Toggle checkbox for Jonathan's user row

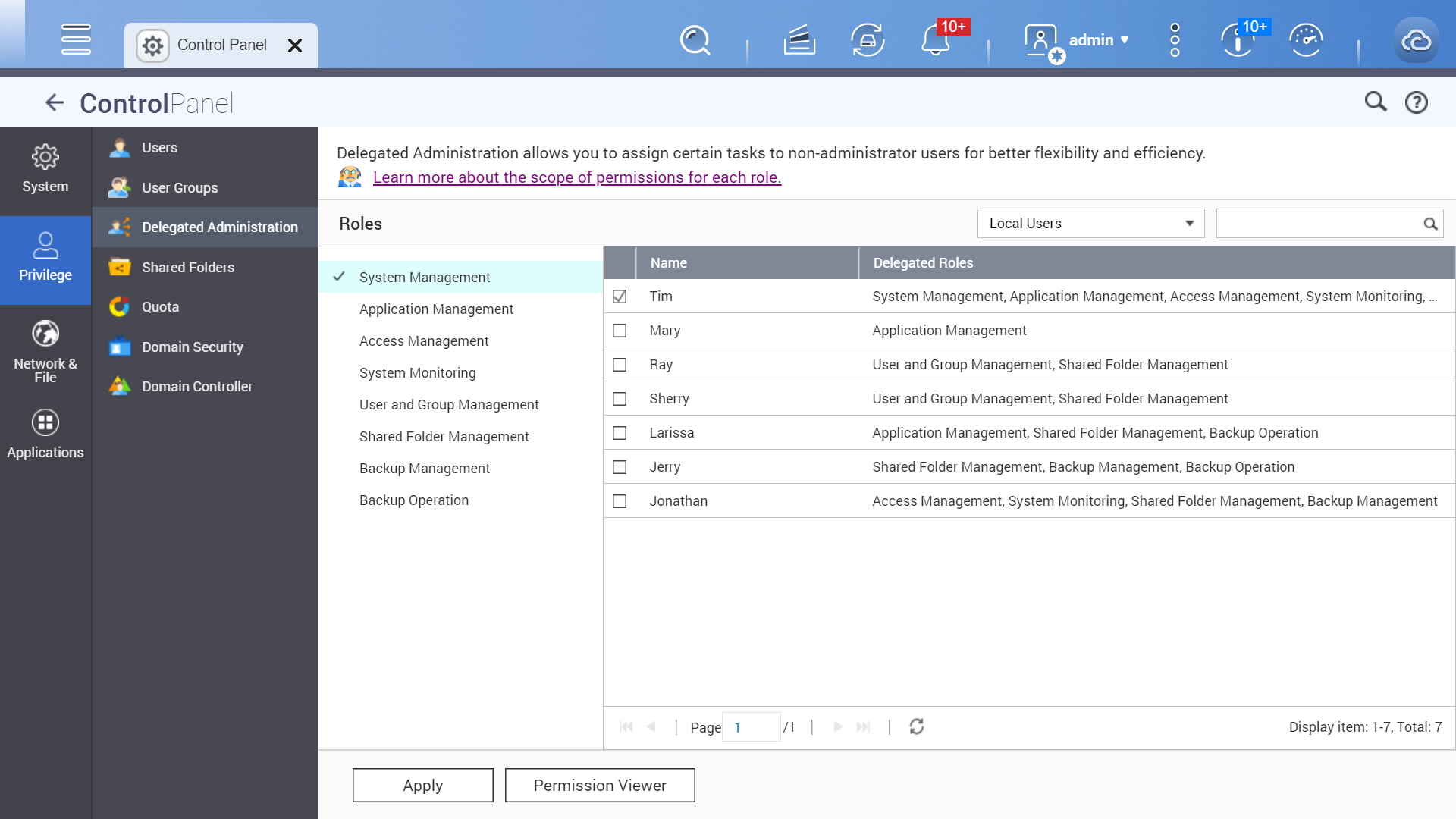(x=620, y=501)
